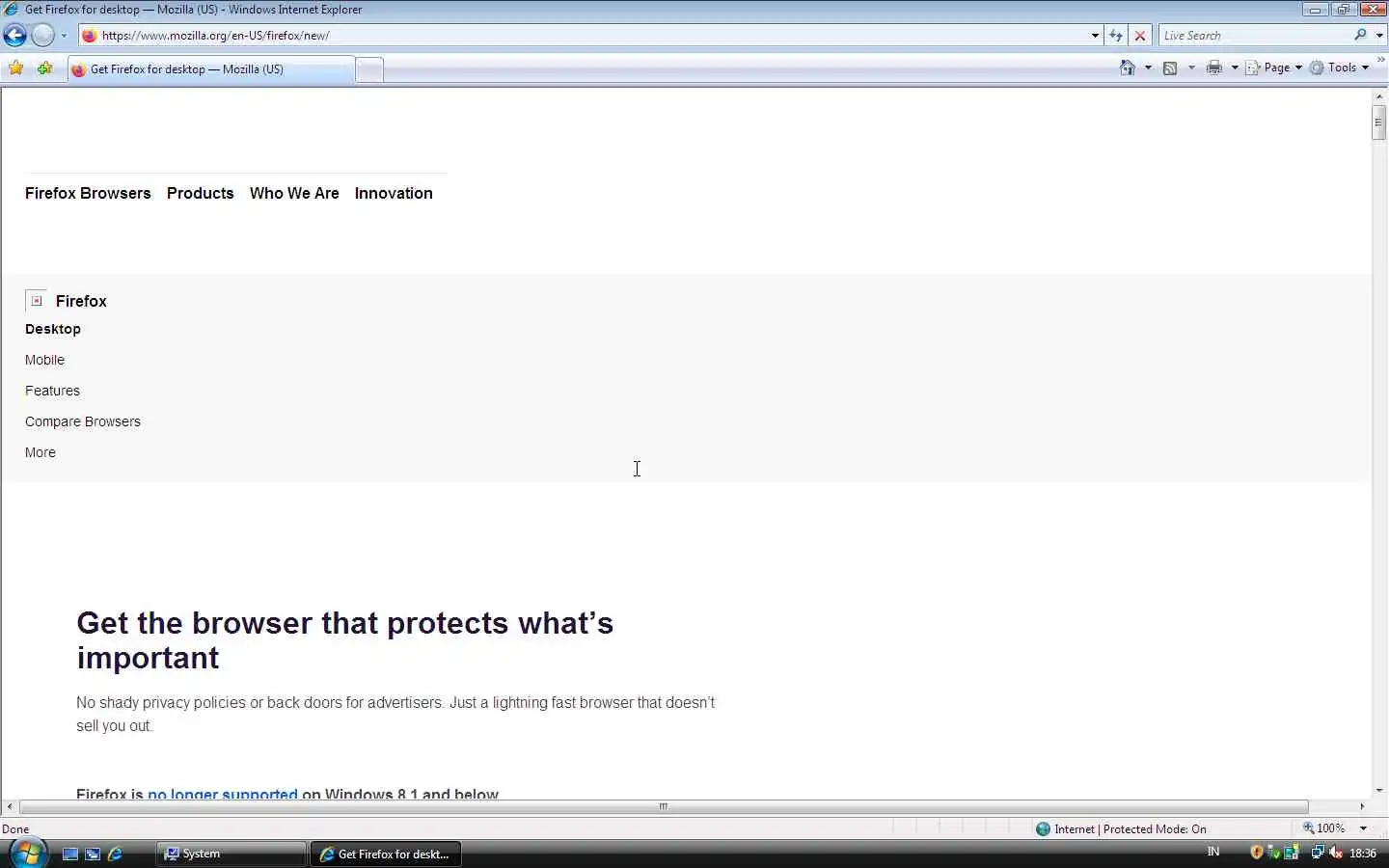Follow the 'no longer supported' link
1389x868 pixels.
(x=223, y=794)
